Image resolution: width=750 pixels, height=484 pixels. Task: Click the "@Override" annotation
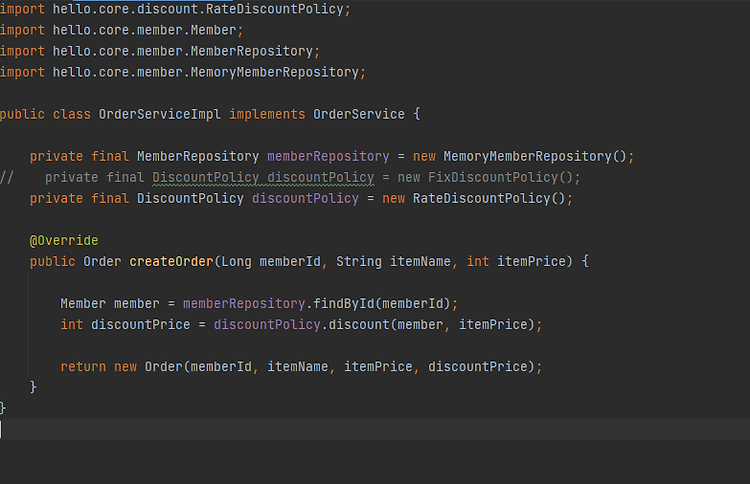coord(64,241)
